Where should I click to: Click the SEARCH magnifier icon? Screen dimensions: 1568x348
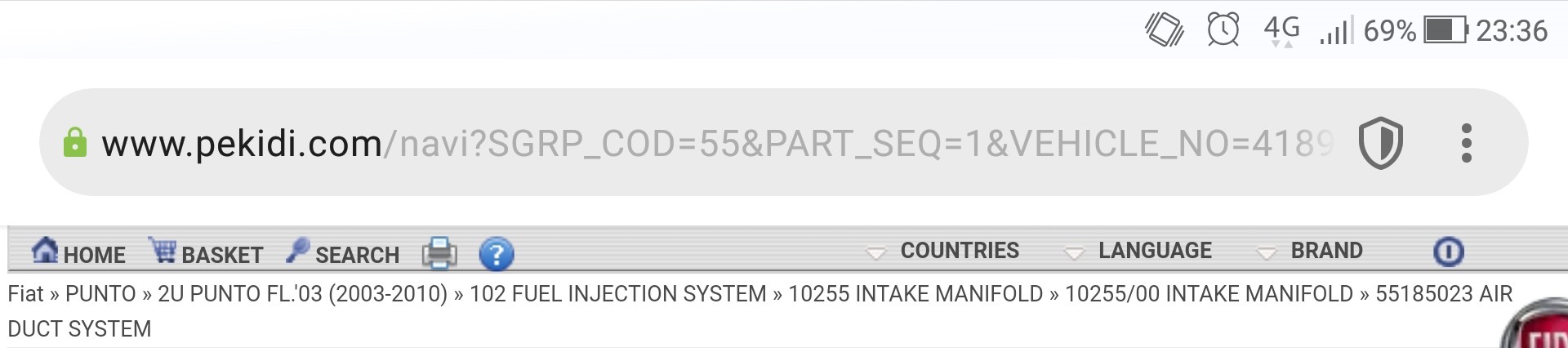(x=298, y=249)
